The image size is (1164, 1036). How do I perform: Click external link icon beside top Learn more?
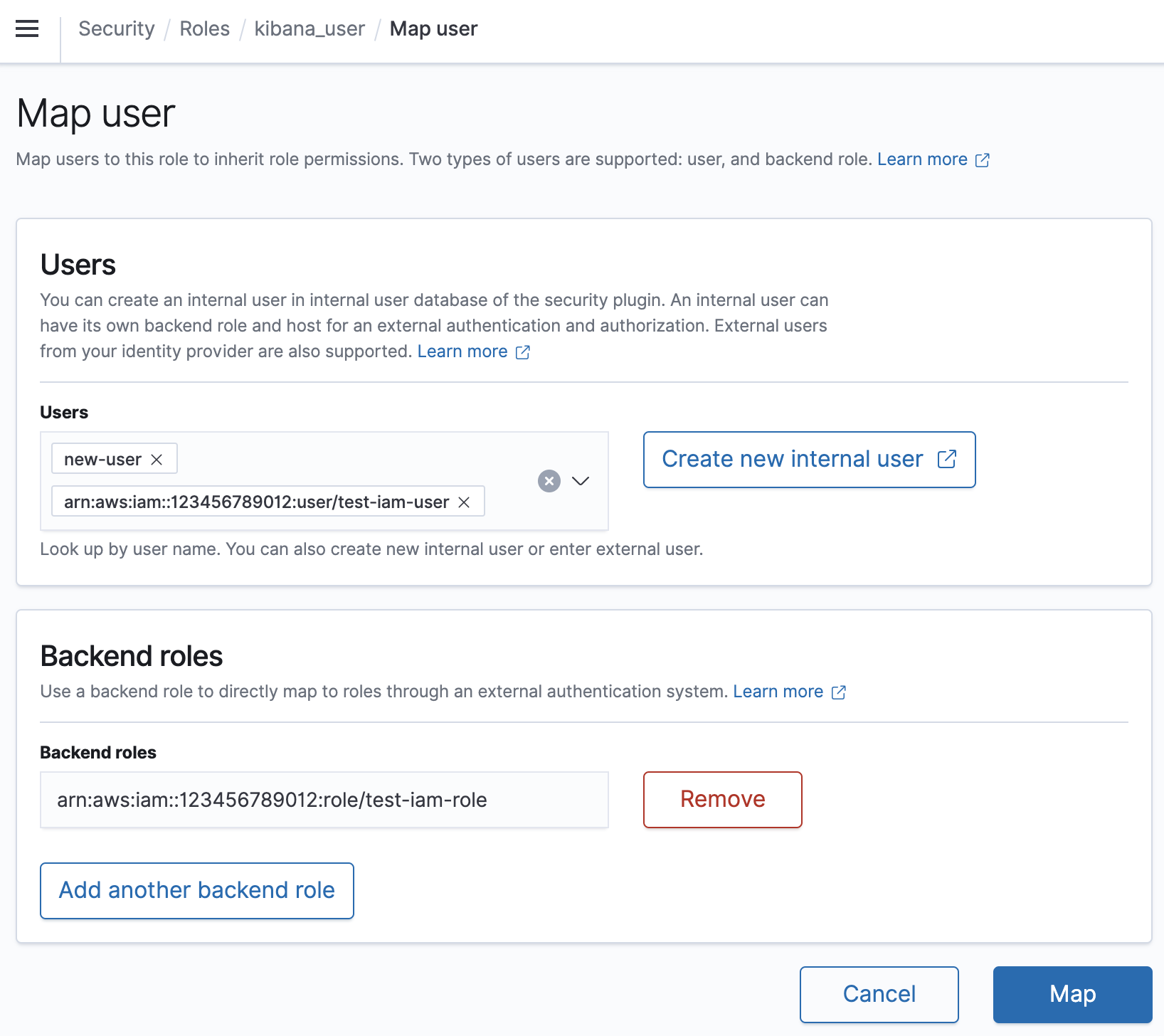(982, 160)
